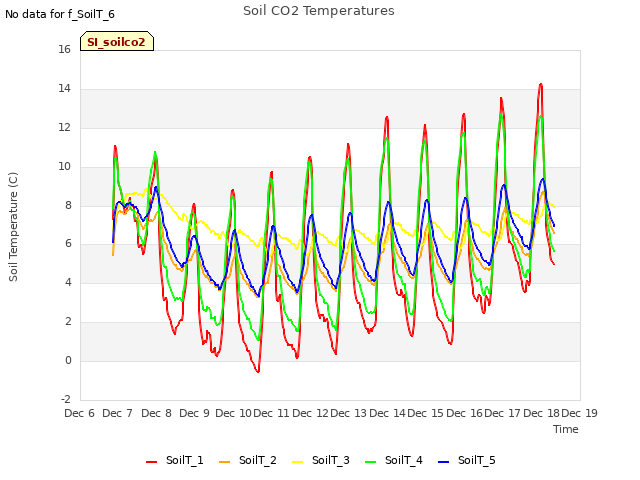Click the Dec 10 x-axis tick label
This screenshot has height=480, width=640.
pyautogui.click(x=234, y=413)
